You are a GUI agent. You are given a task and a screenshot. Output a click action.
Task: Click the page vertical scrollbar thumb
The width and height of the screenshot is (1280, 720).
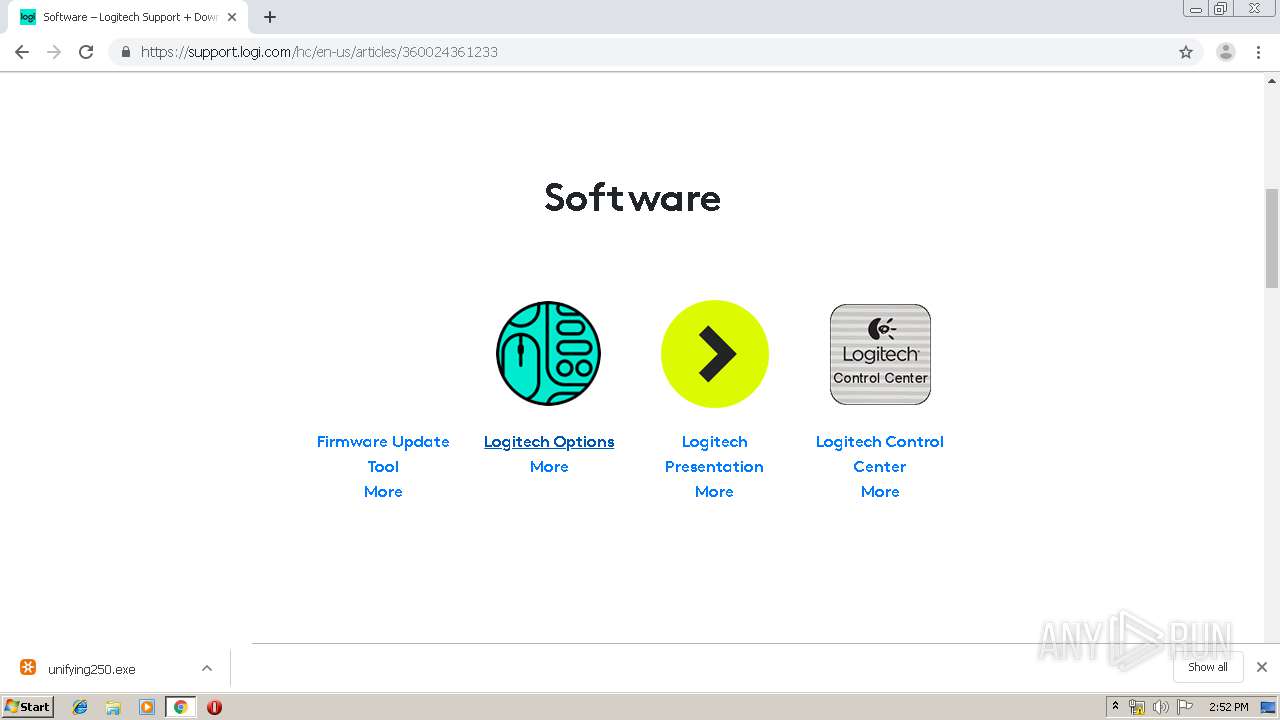pyautogui.click(x=1272, y=238)
